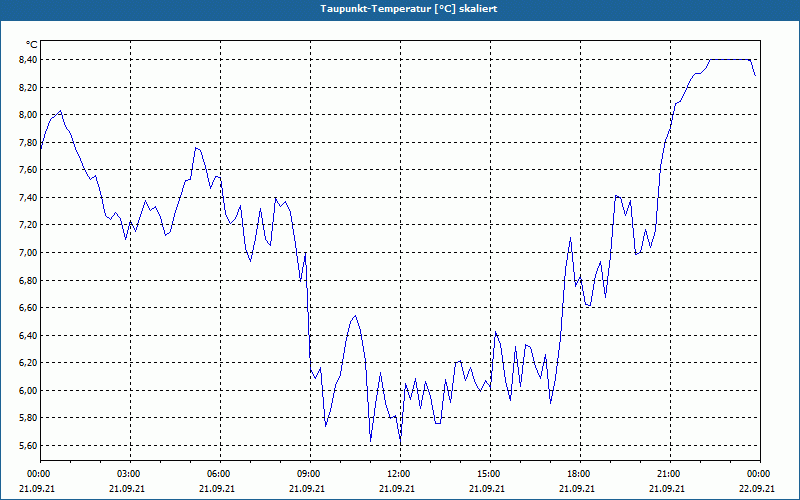Click the '03:00' time label
Screen dimensions: 800x500
tap(130, 473)
